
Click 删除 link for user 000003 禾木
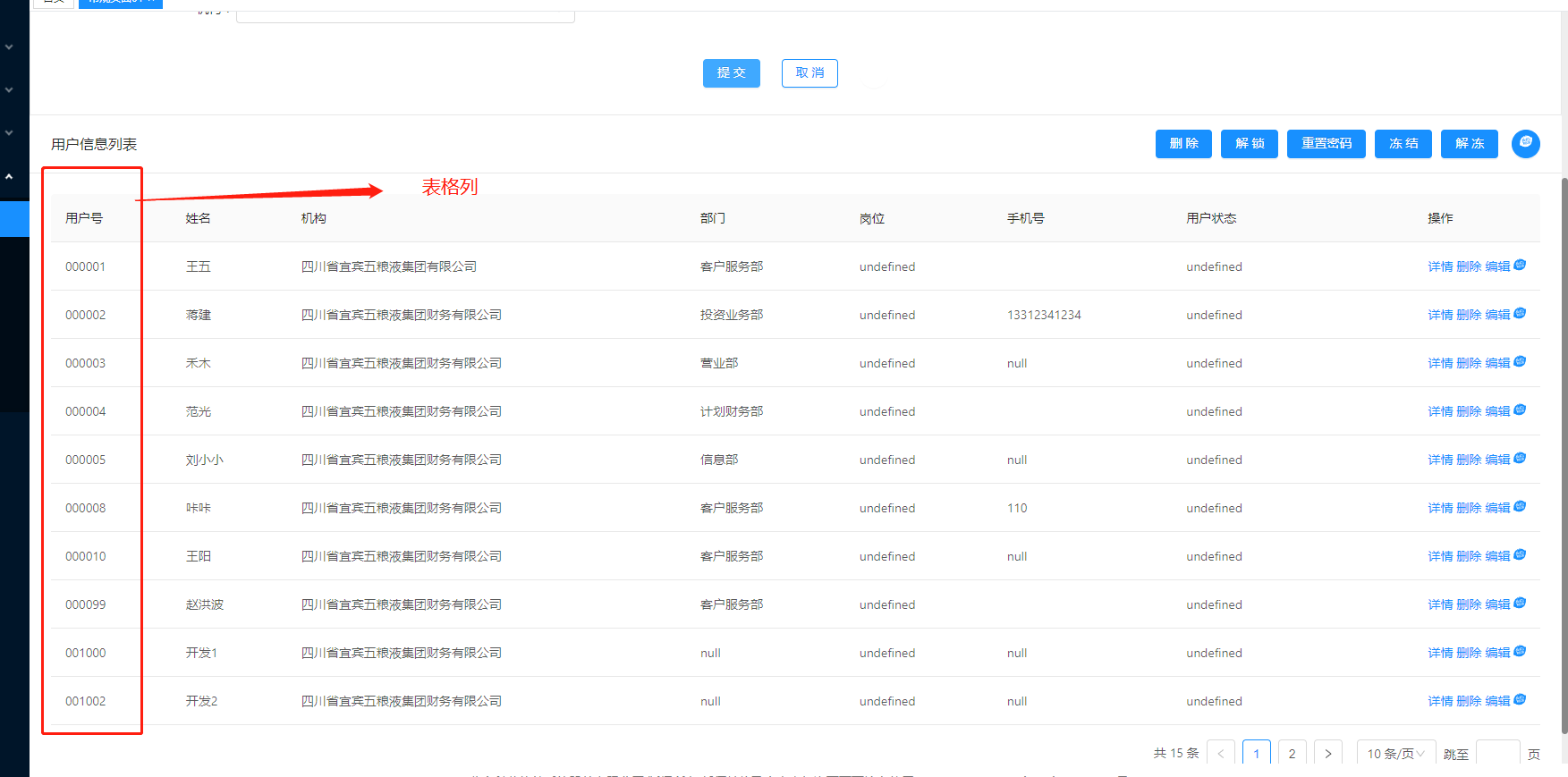tap(1469, 363)
